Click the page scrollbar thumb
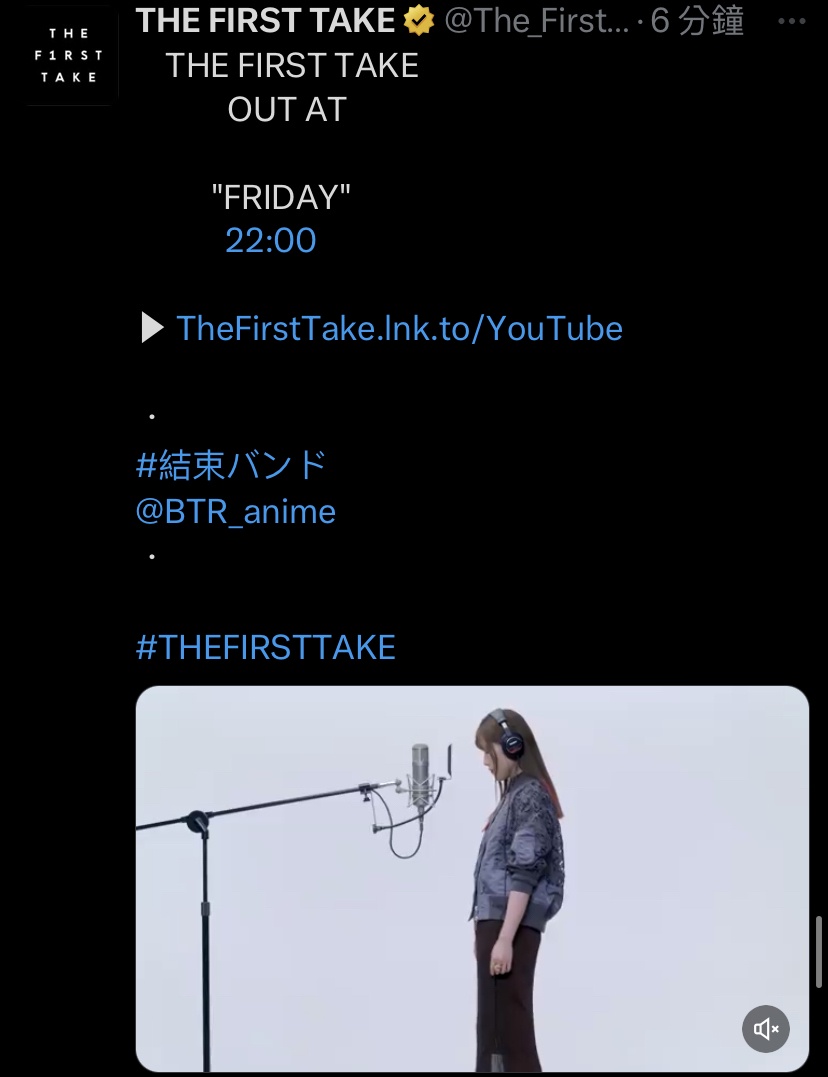828x1077 pixels. pyautogui.click(x=818, y=951)
